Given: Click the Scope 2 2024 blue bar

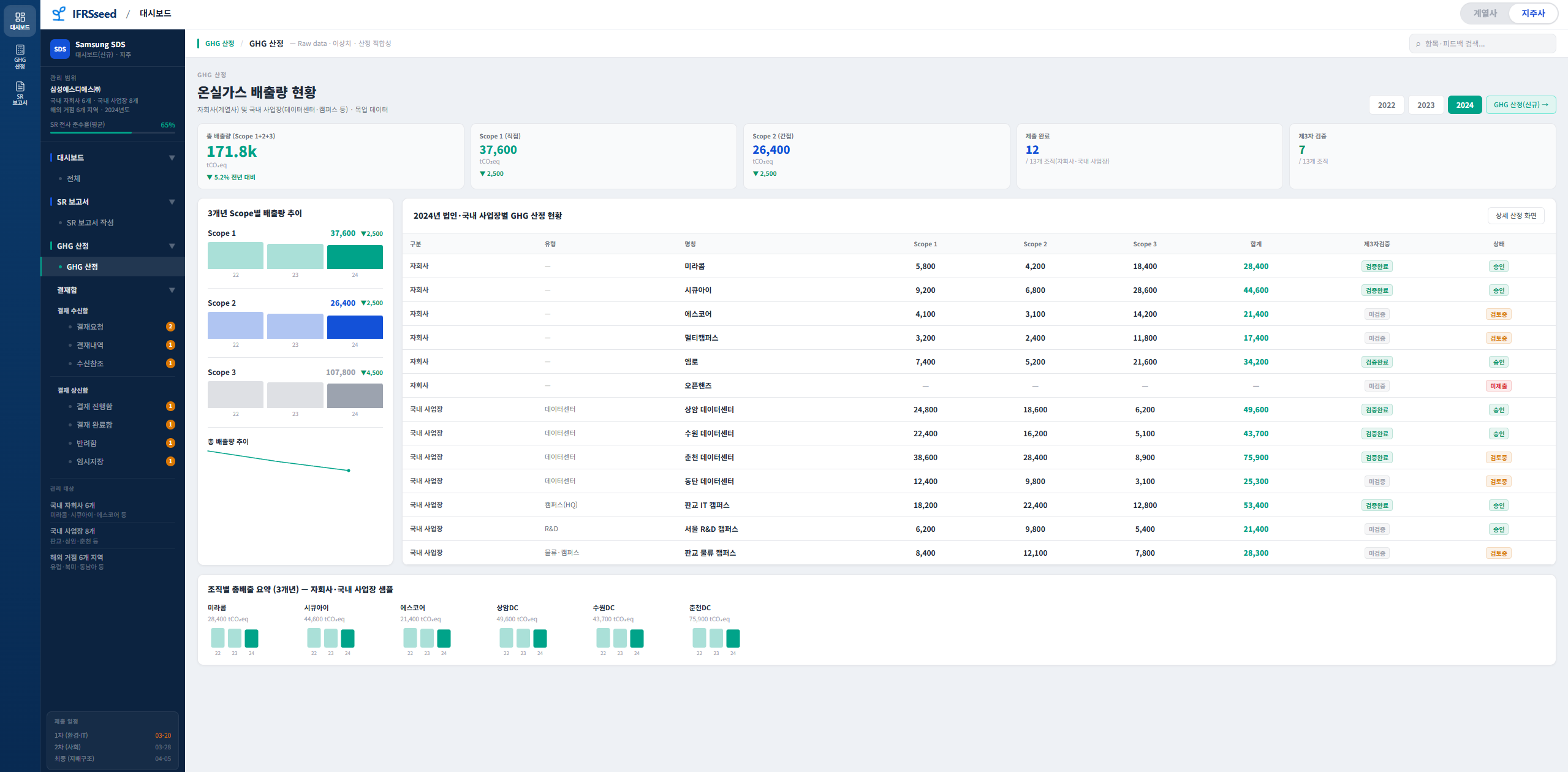Looking at the screenshot, I should pos(355,327).
